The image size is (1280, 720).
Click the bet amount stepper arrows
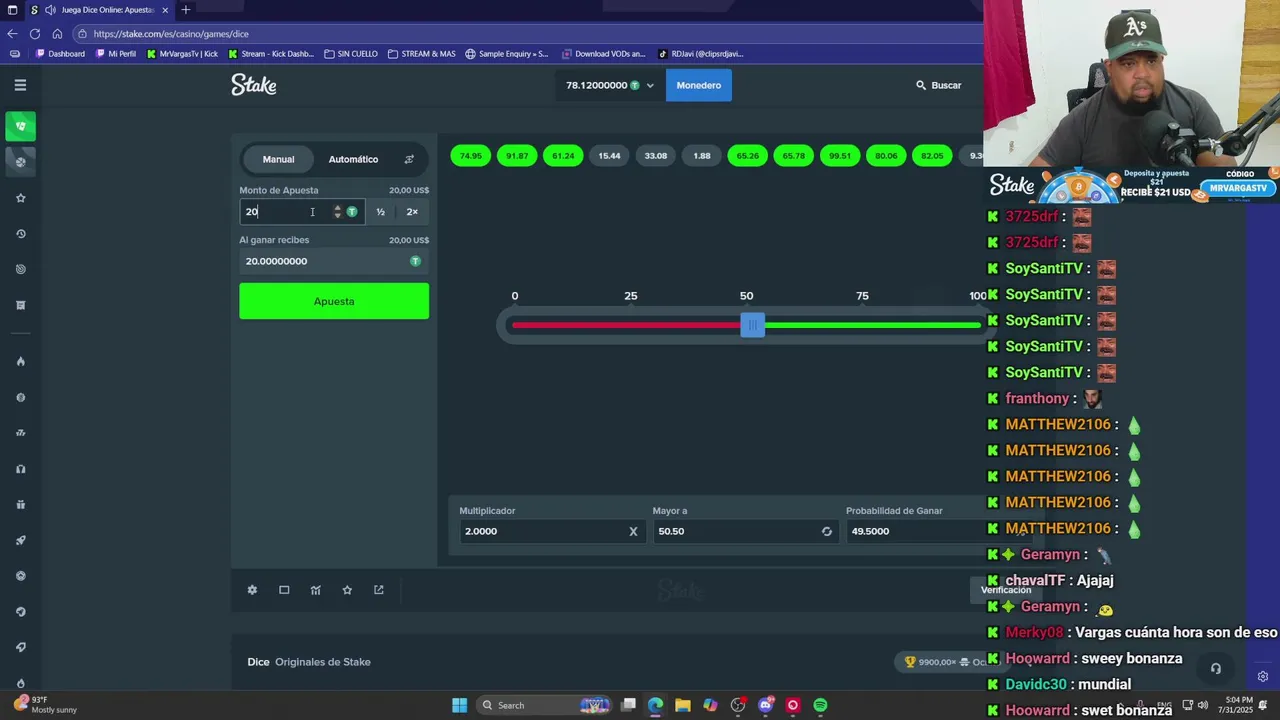pyautogui.click(x=337, y=211)
